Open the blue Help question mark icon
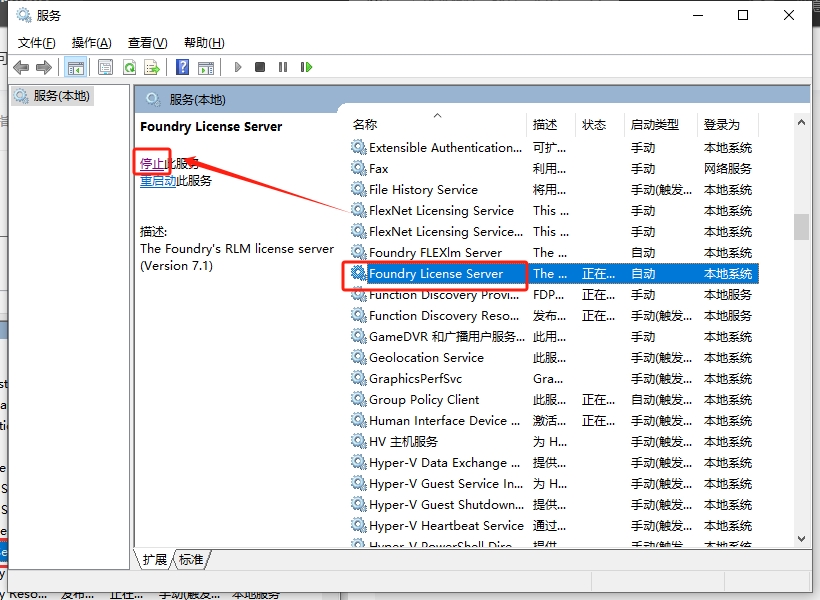 click(x=182, y=67)
